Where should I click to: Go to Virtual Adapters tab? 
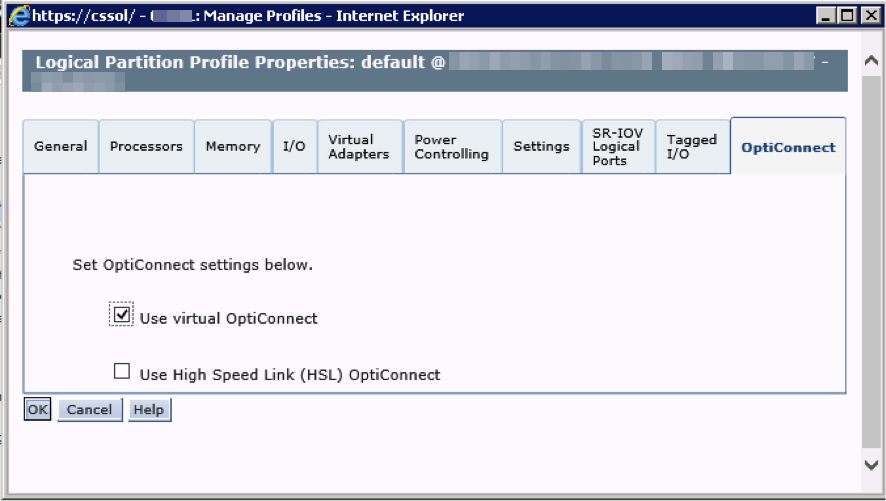[x=359, y=147]
